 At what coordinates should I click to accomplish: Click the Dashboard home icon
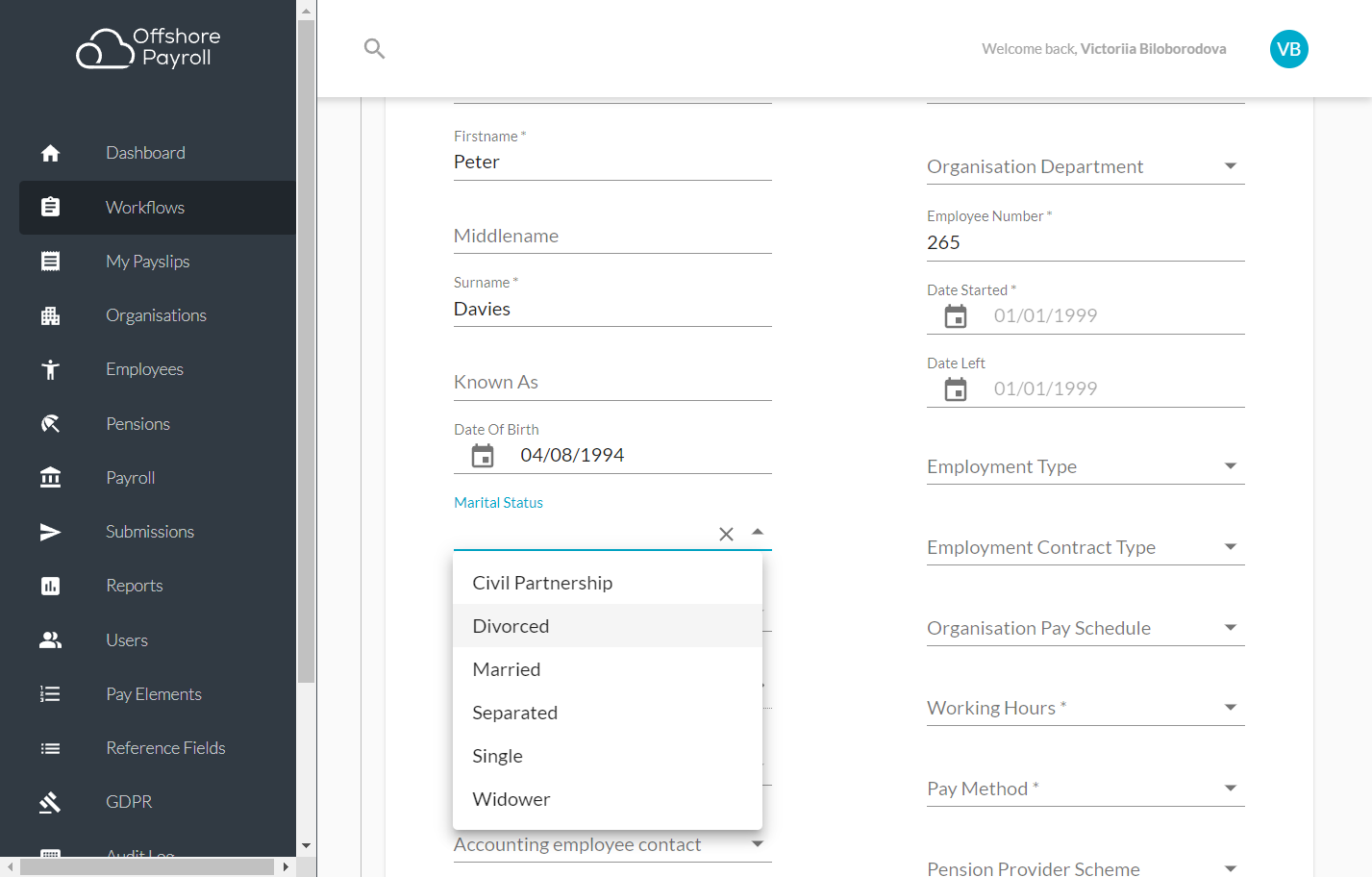coord(51,153)
